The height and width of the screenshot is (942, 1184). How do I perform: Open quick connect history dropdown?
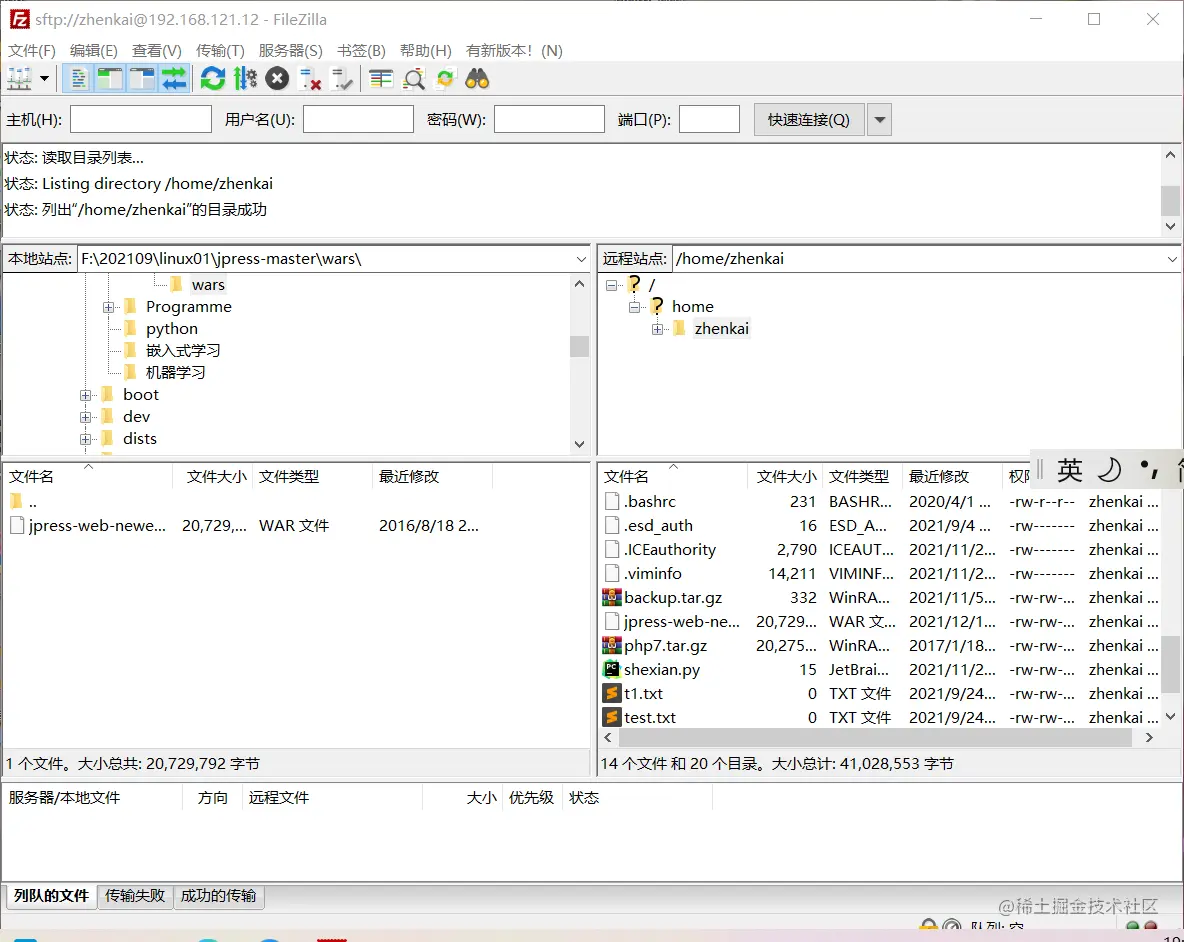coord(879,119)
